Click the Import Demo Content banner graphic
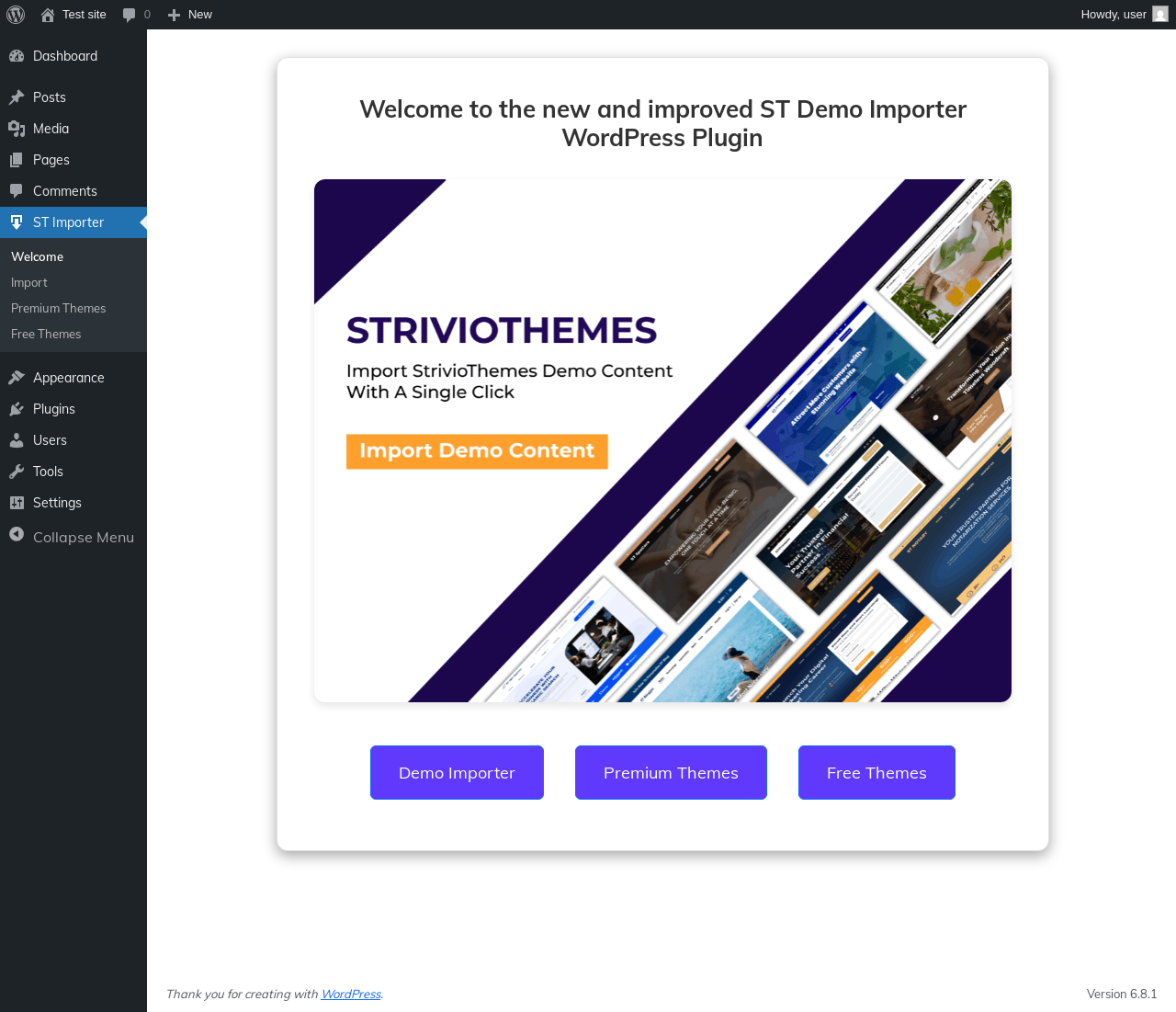Viewport: 1176px width, 1012px height. pyautogui.click(x=477, y=451)
